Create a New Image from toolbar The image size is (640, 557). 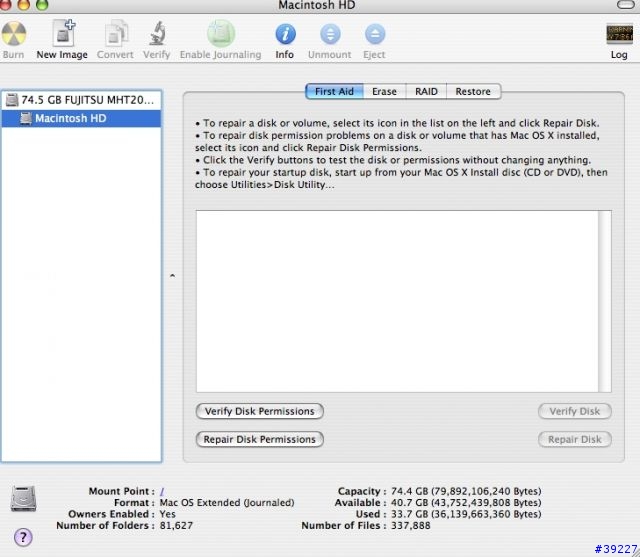[x=63, y=33]
